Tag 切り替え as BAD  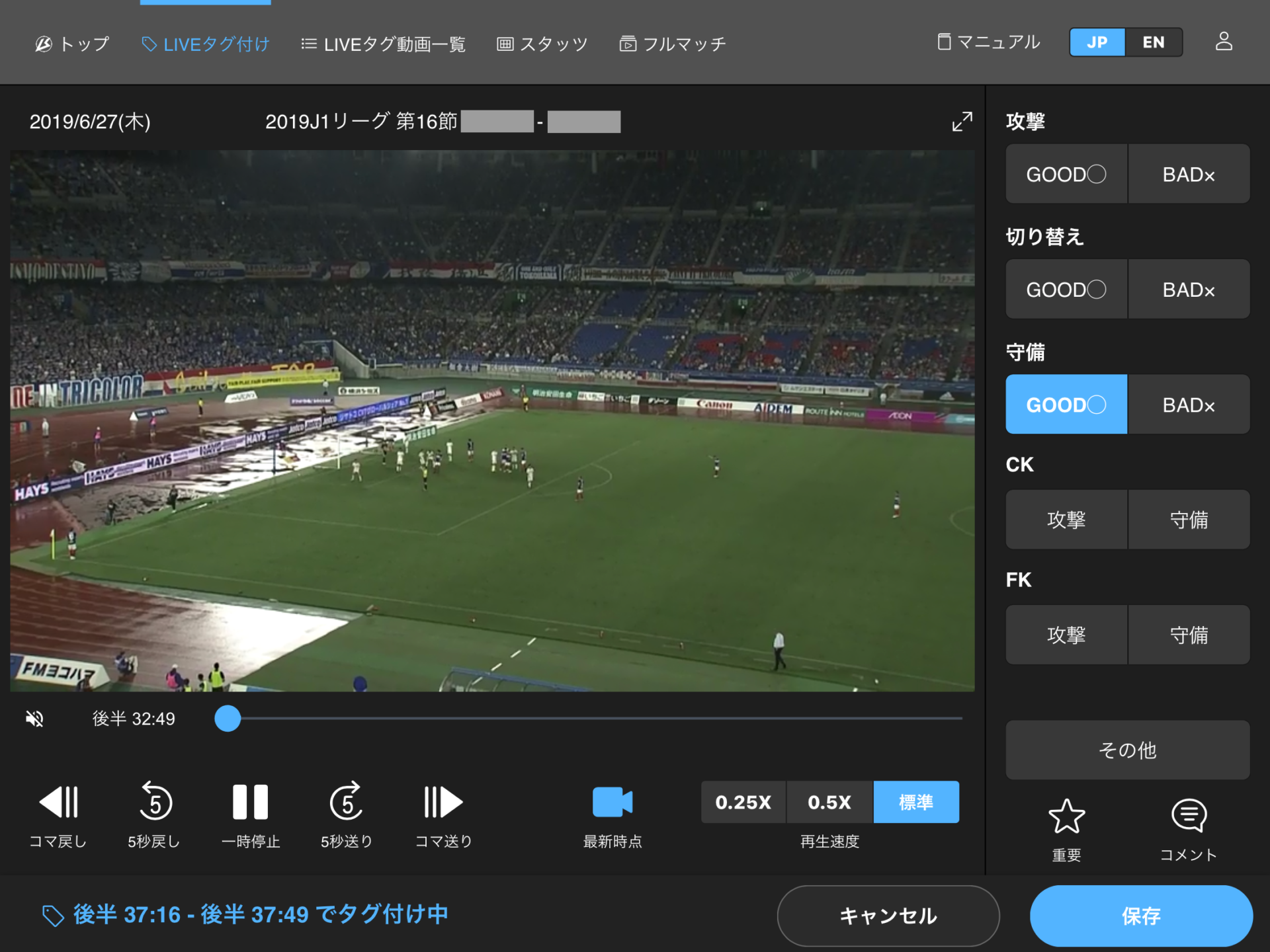click(x=1189, y=289)
